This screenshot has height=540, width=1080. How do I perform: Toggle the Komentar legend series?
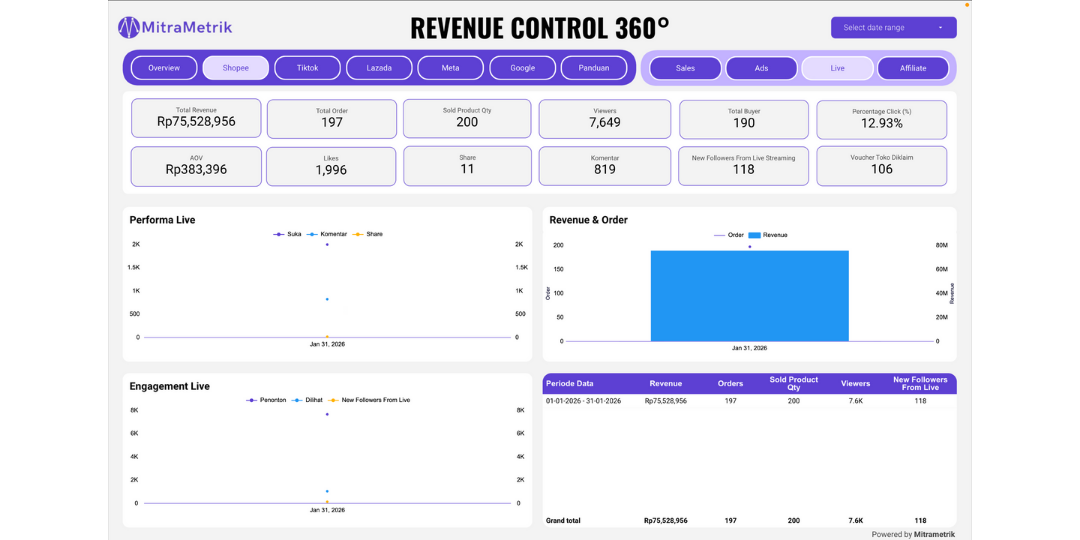(x=333, y=234)
